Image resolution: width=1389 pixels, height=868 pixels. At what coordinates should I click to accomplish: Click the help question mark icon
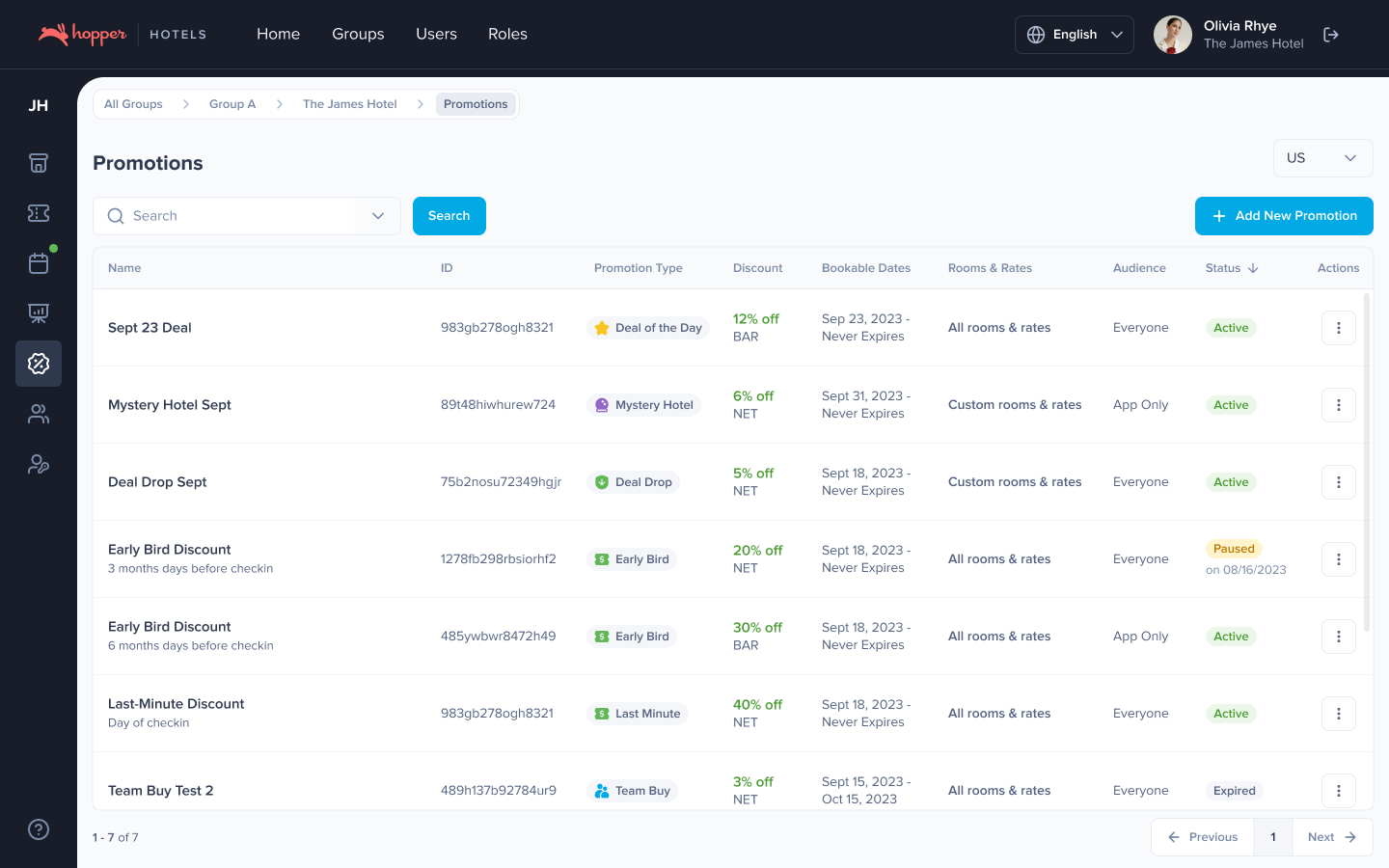coord(39,829)
